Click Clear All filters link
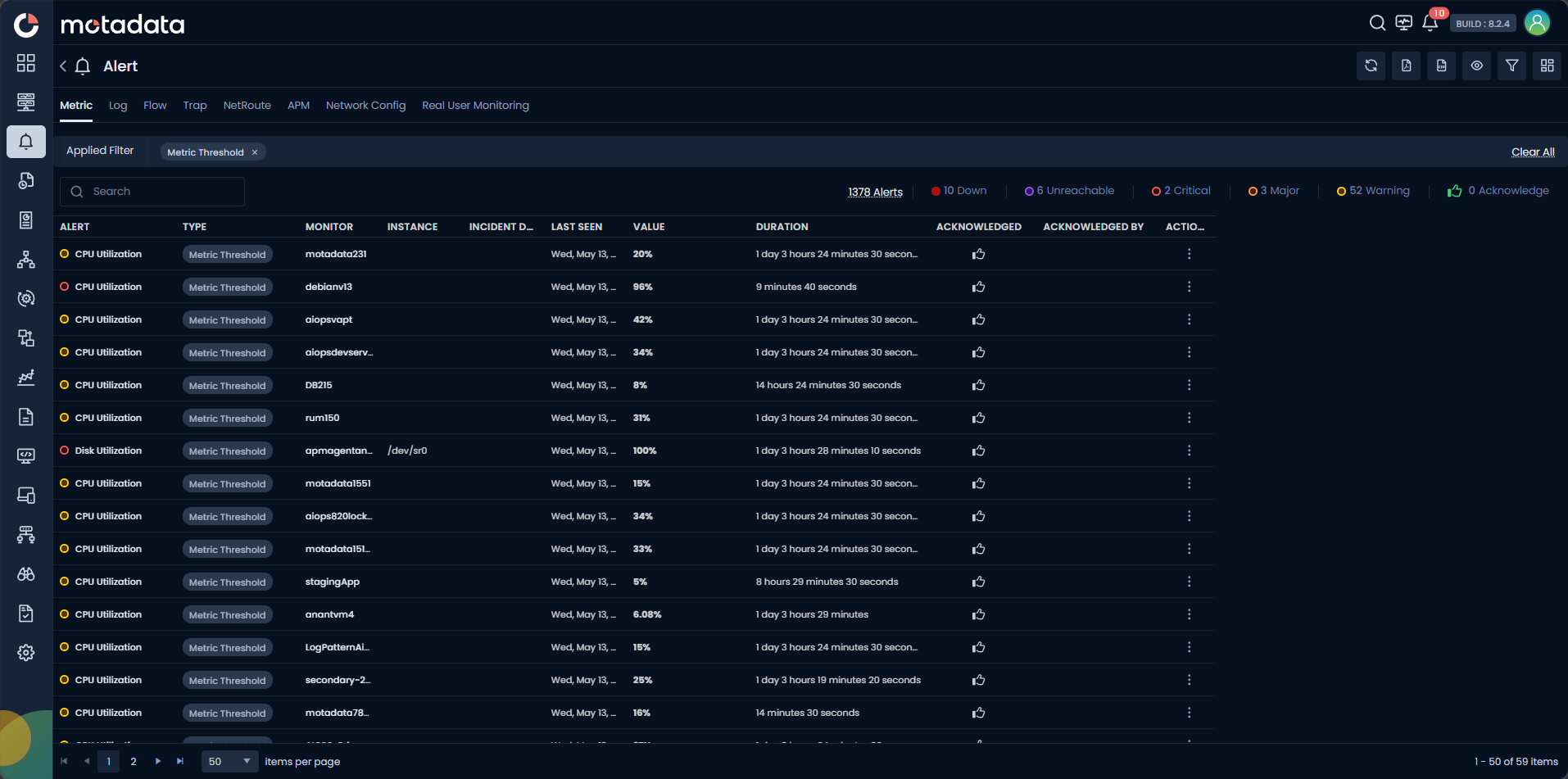The width and height of the screenshot is (1568, 779). pyautogui.click(x=1533, y=152)
